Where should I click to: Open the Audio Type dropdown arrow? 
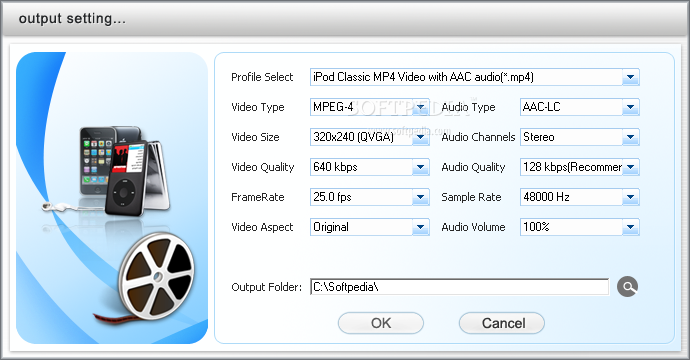[631, 107]
